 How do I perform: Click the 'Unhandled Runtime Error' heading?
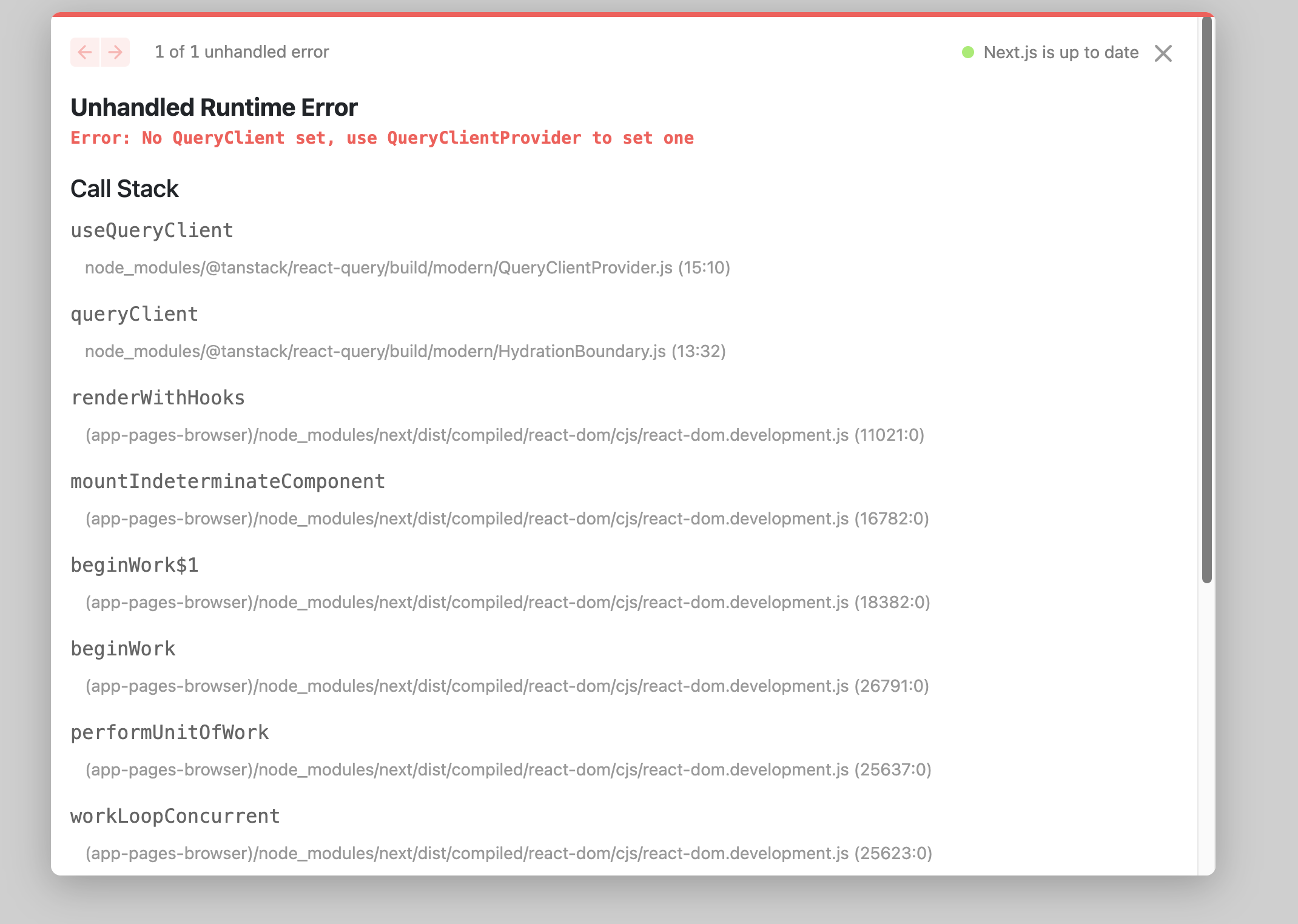214,107
